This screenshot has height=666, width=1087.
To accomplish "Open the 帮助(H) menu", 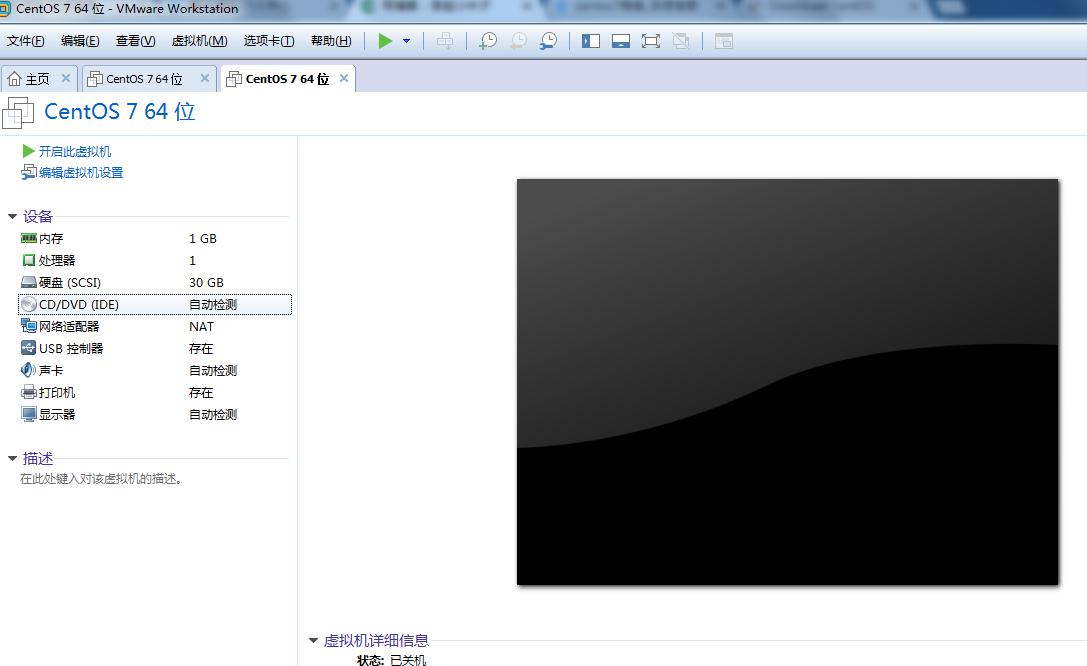I will click(x=331, y=41).
